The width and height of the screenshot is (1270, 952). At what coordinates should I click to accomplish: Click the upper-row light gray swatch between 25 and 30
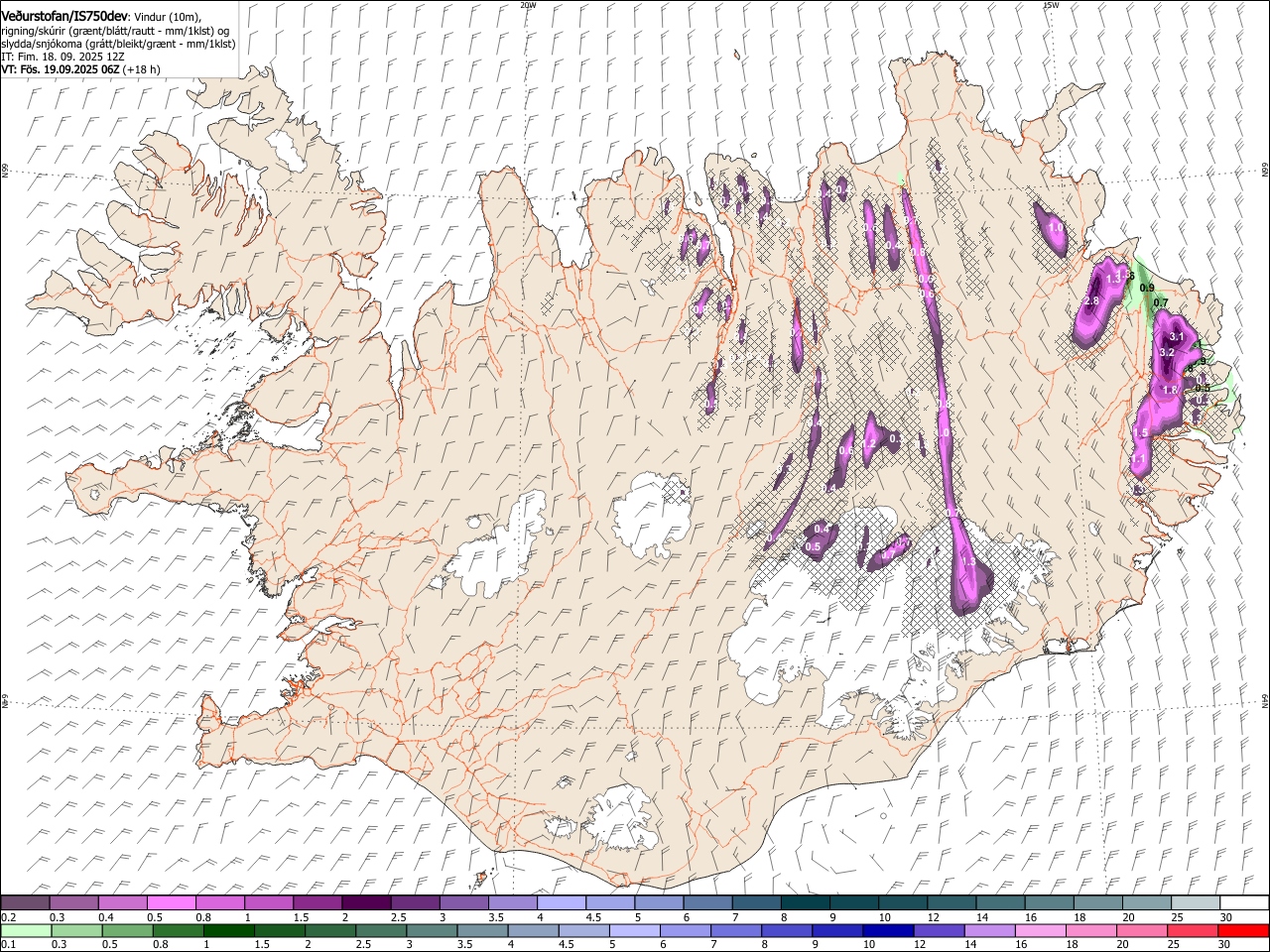(1195, 903)
